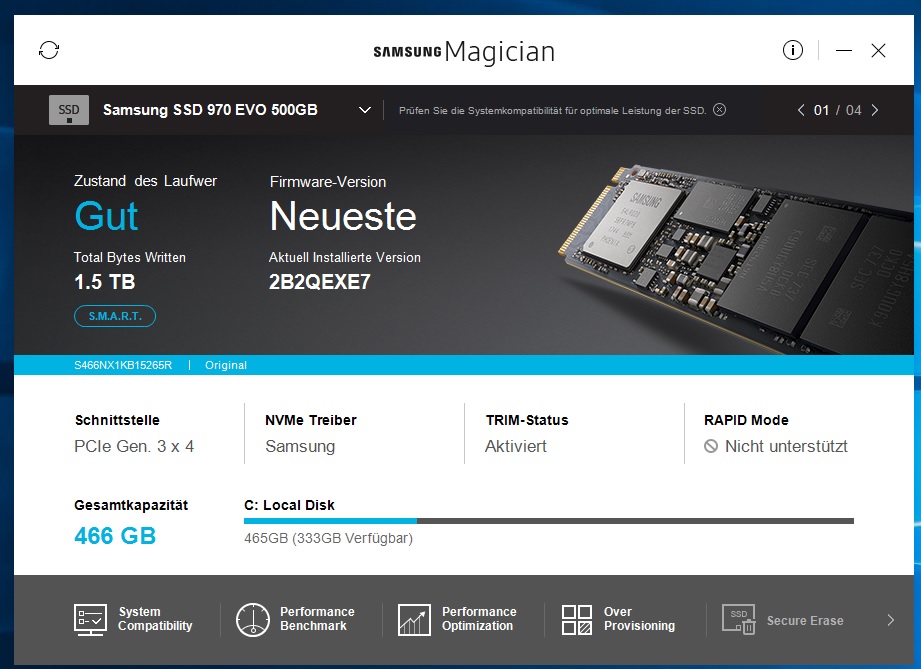Click the 01 / 04 page counter
921x669 pixels.
tap(838, 110)
